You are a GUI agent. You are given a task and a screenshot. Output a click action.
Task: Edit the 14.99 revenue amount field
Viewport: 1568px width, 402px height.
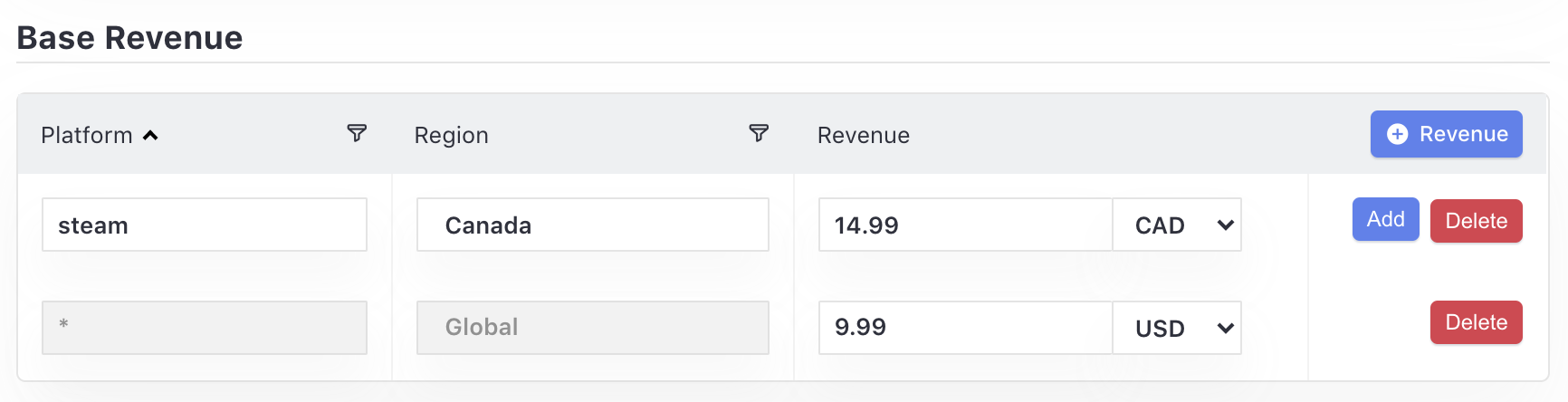pos(965,225)
